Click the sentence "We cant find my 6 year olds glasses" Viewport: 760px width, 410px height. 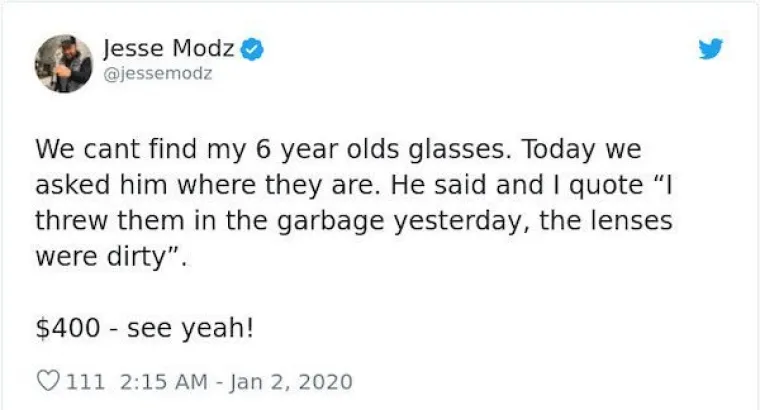[x=258, y=149]
